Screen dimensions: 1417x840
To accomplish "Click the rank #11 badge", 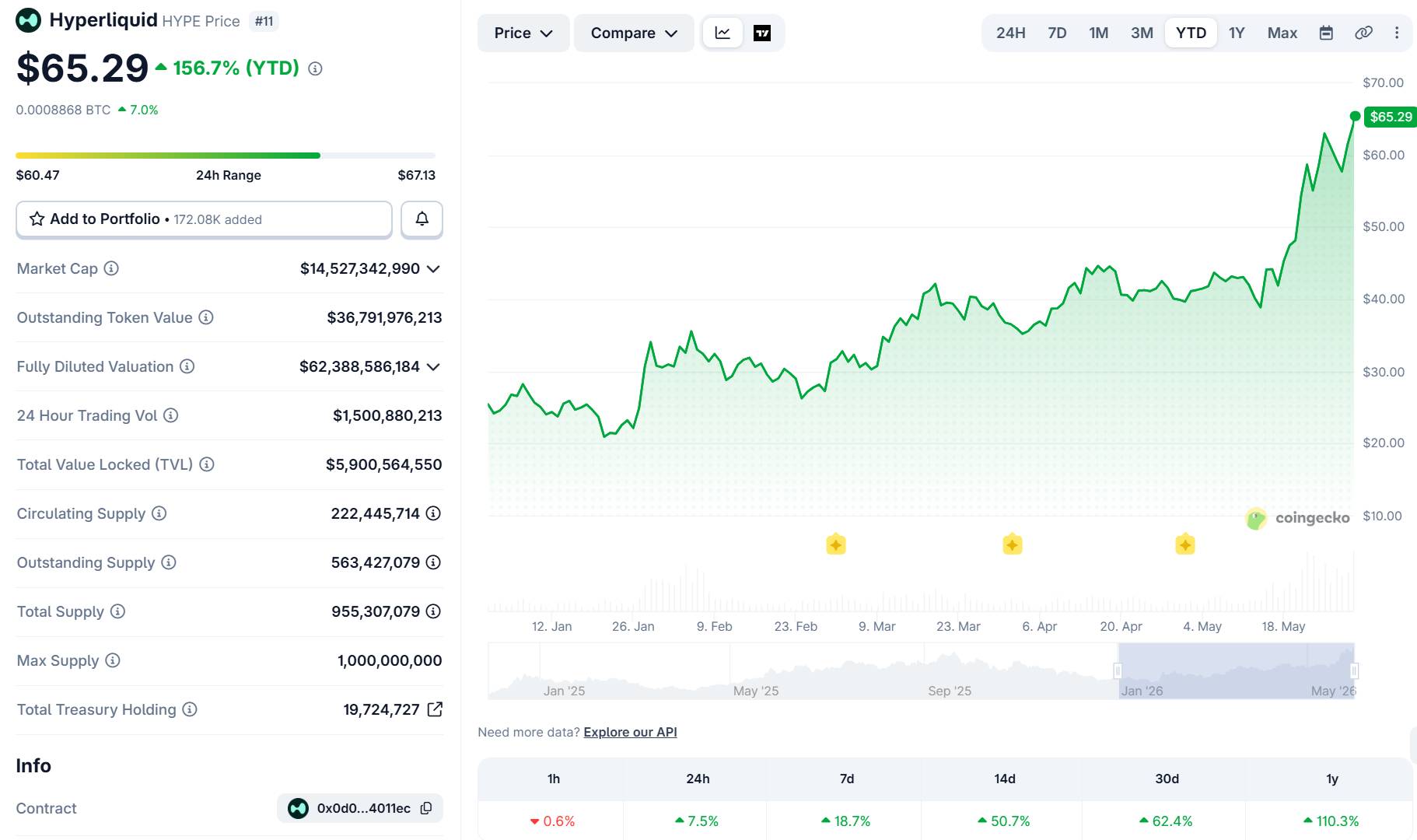I will pos(264,21).
